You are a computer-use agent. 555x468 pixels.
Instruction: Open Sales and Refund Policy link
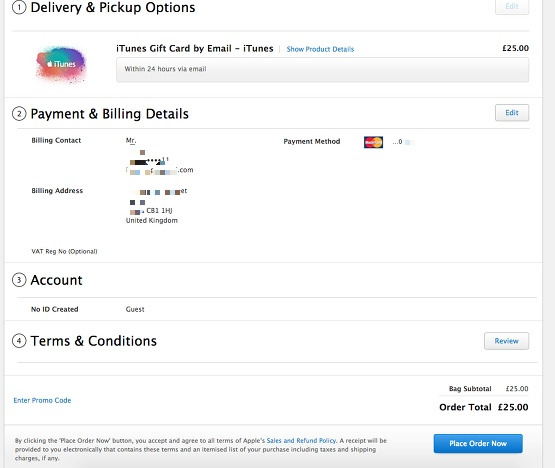301,441
